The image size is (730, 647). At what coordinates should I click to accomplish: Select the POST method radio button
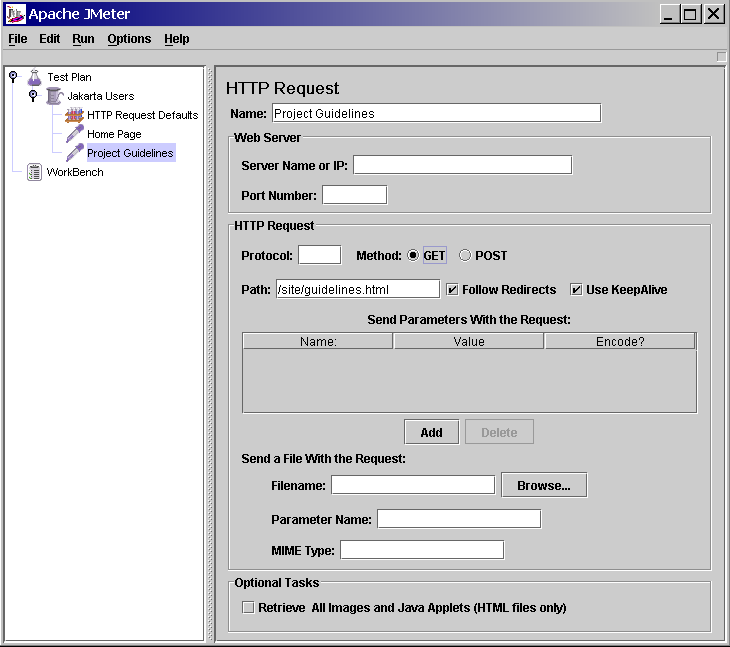[465, 256]
